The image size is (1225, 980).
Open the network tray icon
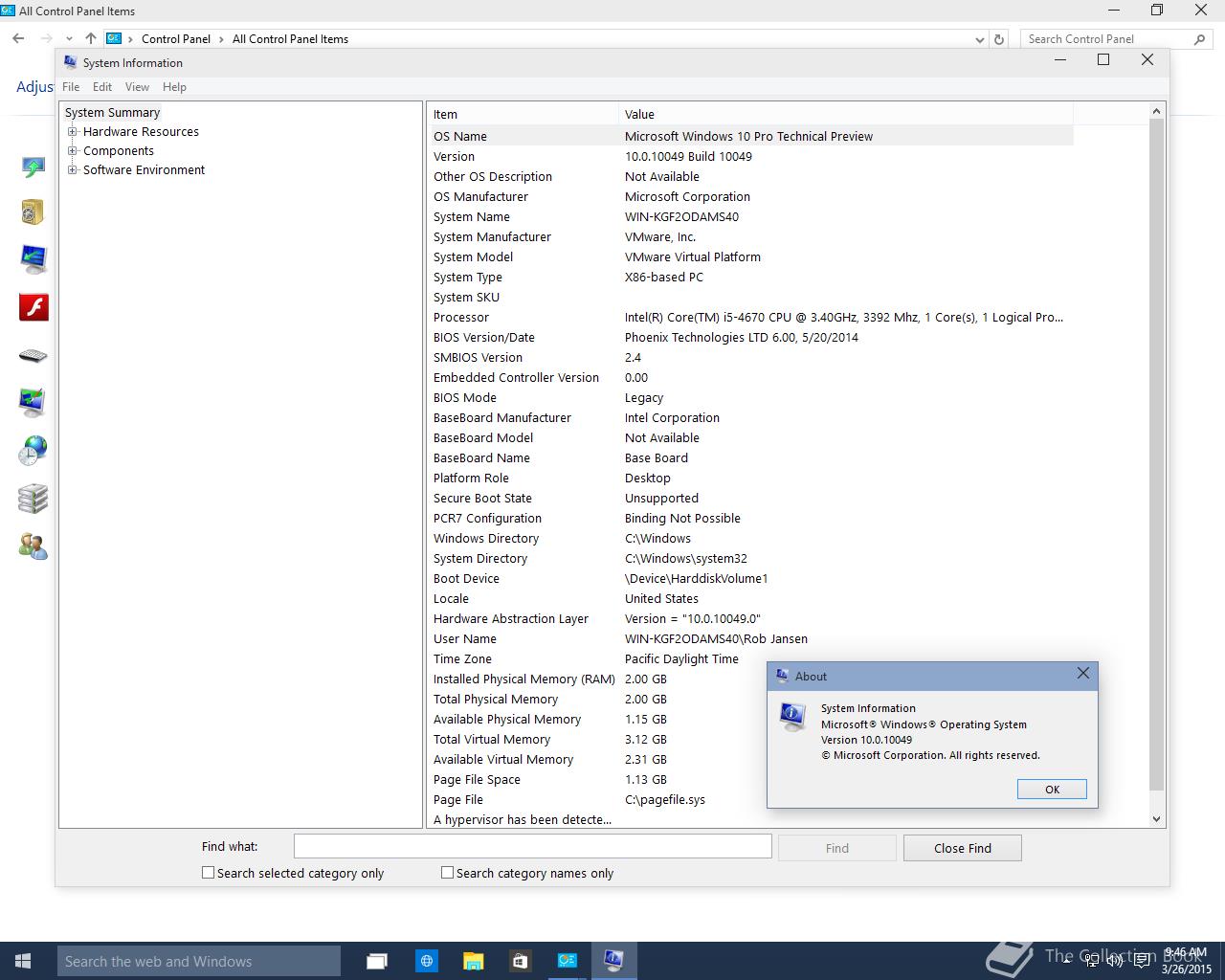tap(1090, 962)
